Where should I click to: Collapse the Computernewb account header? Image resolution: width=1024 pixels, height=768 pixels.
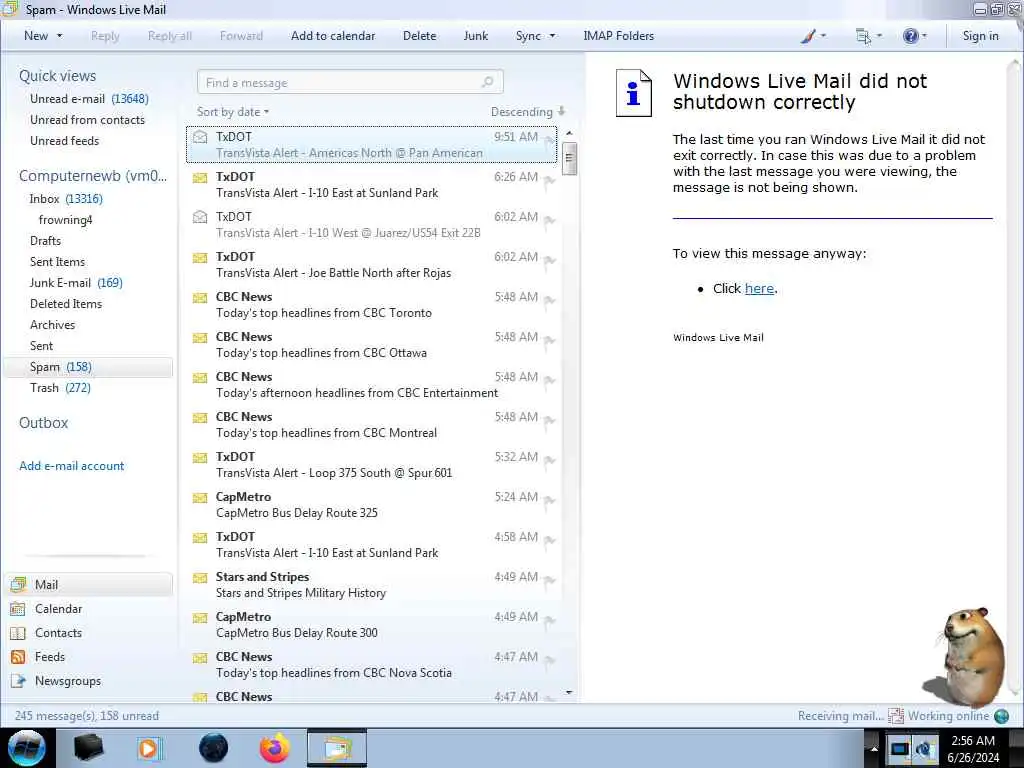click(93, 176)
